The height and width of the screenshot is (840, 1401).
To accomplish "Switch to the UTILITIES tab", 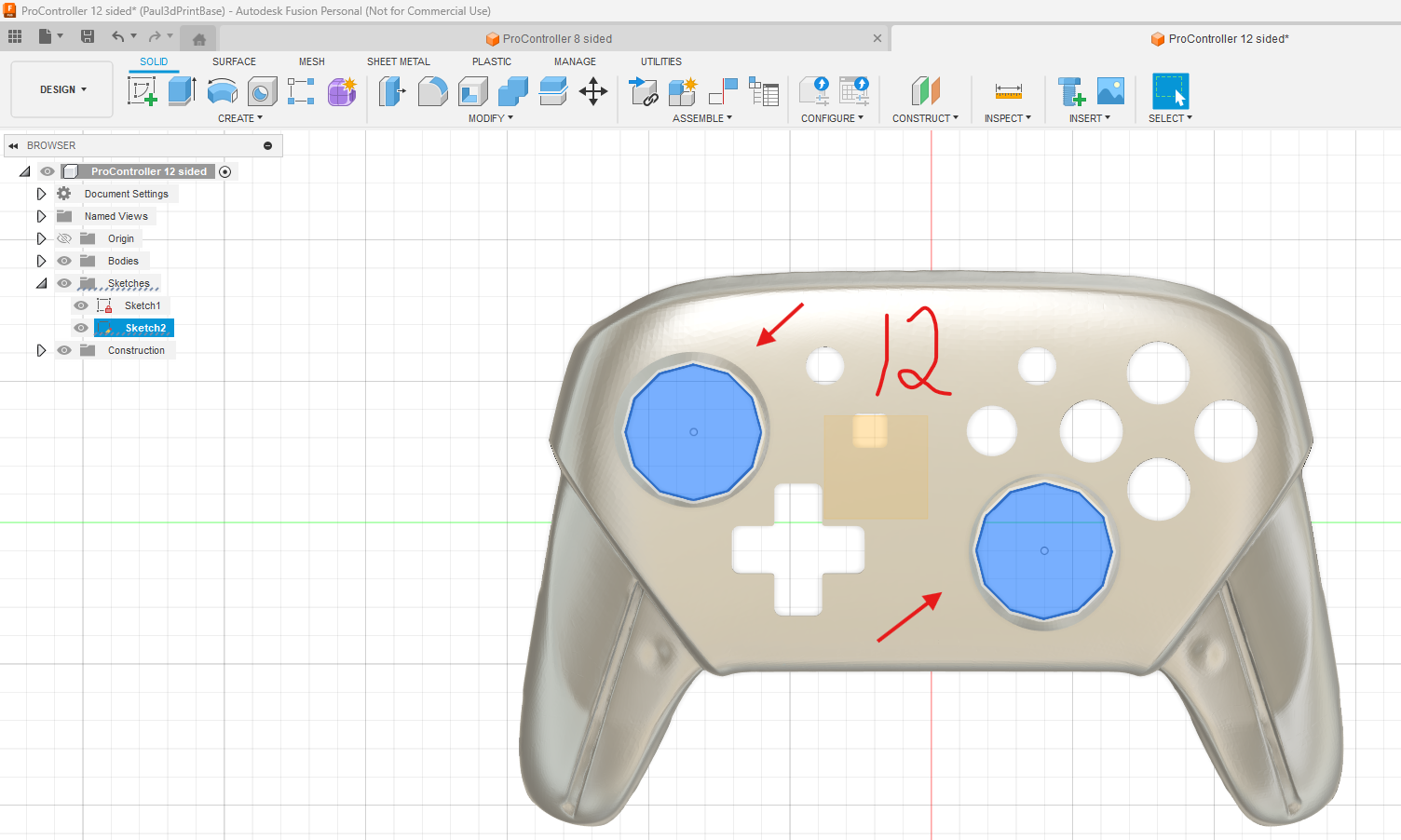I will click(661, 61).
